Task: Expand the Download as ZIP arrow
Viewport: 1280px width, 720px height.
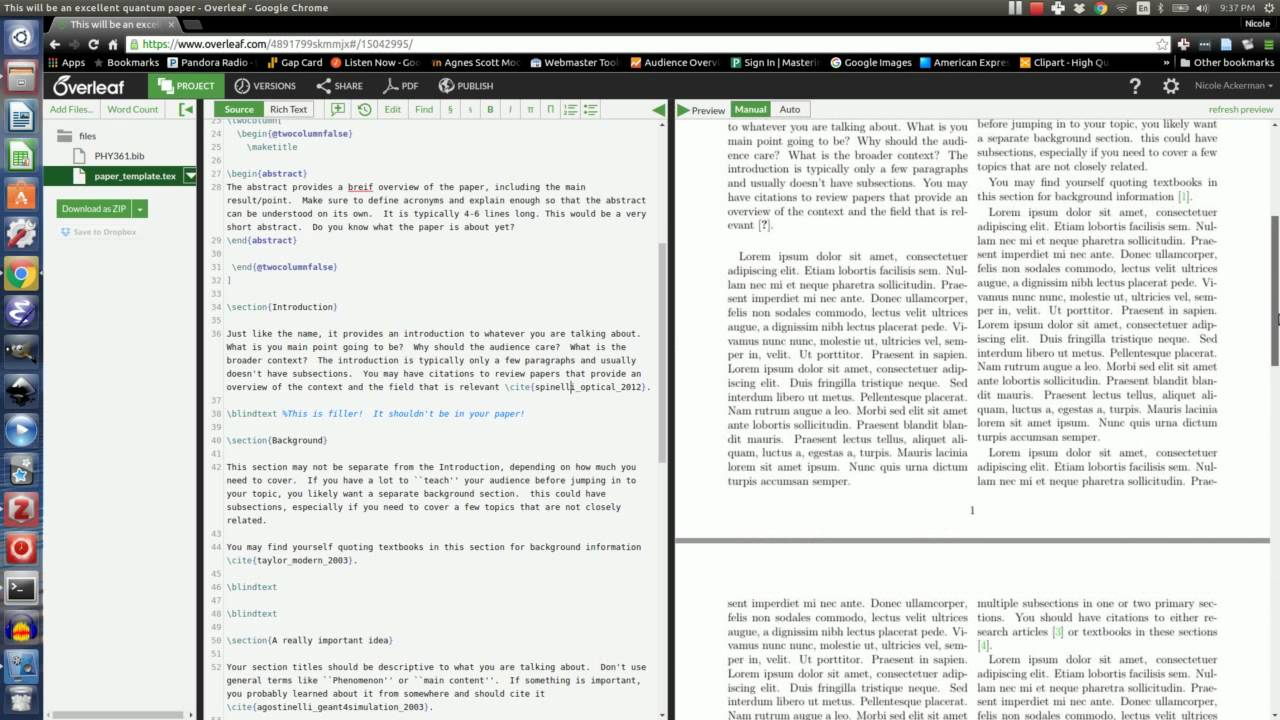Action: click(140, 209)
